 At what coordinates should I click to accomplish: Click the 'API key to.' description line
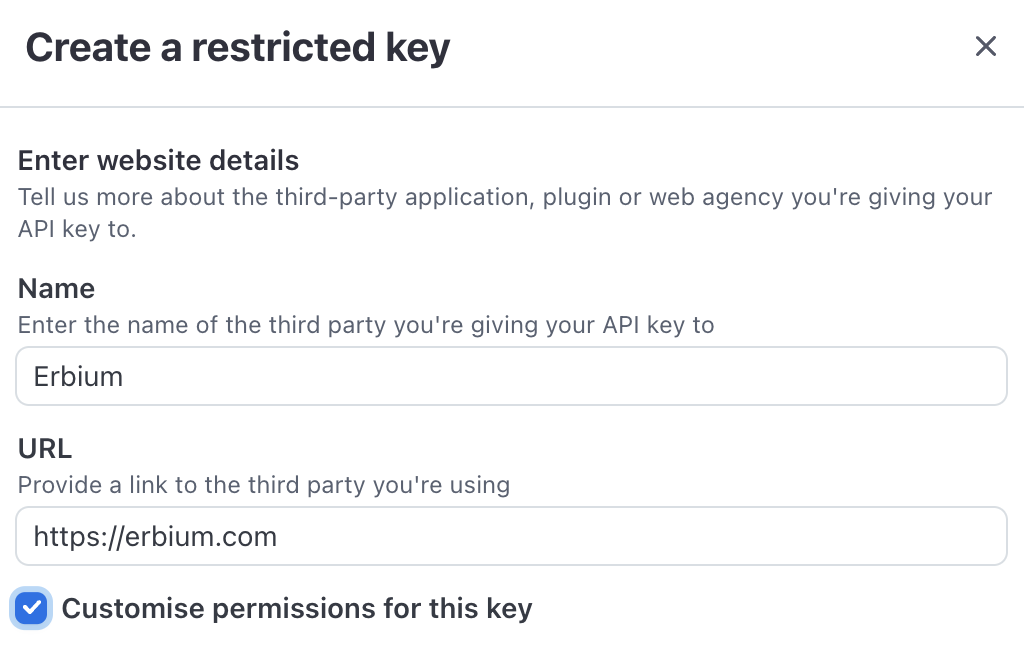76,229
